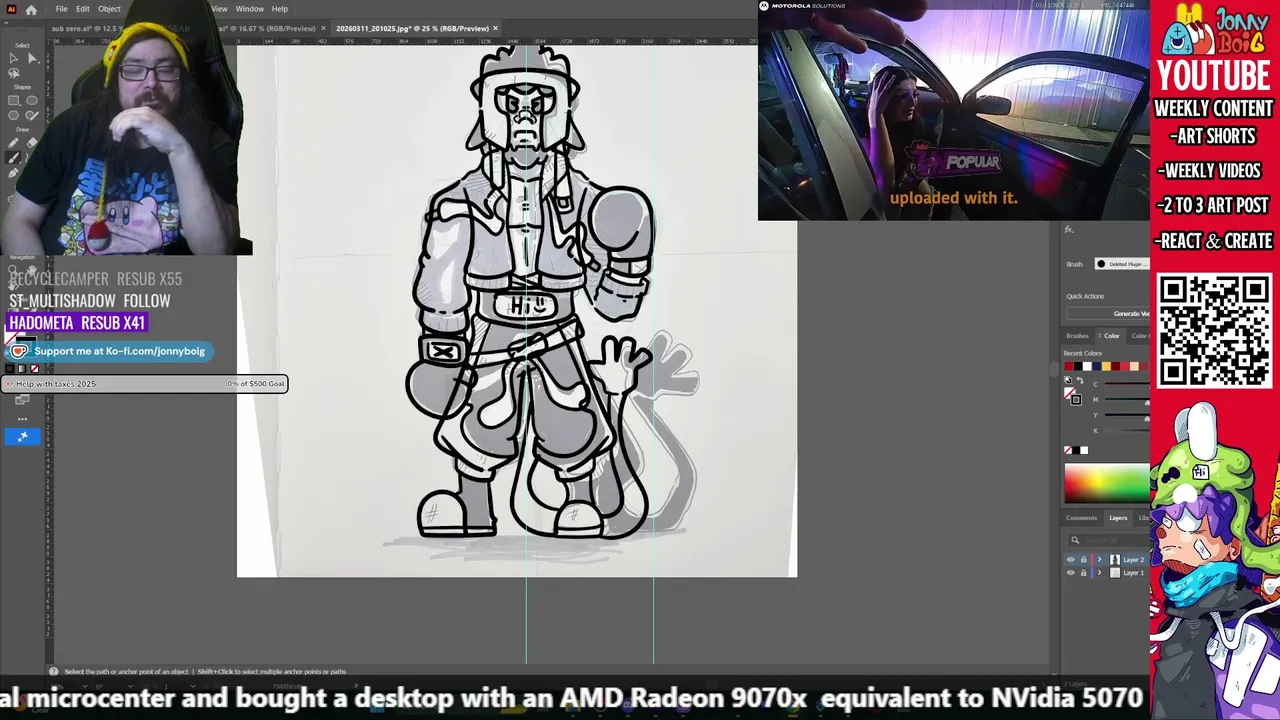Select the Pencil tool
Screen dimensions: 1280x720
pyautogui.click(x=13, y=143)
